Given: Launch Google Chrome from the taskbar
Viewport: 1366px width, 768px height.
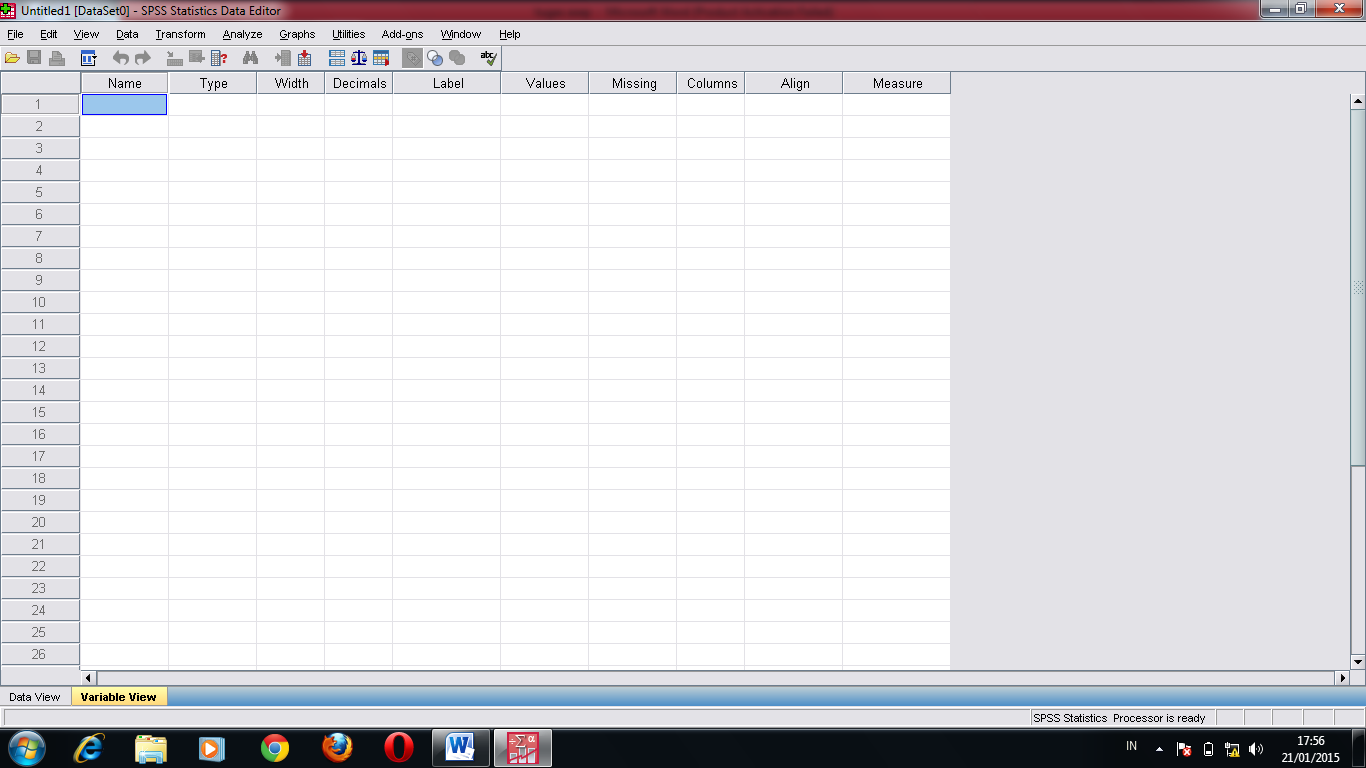Looking at the screenshot, I should [x=274, y=747].
